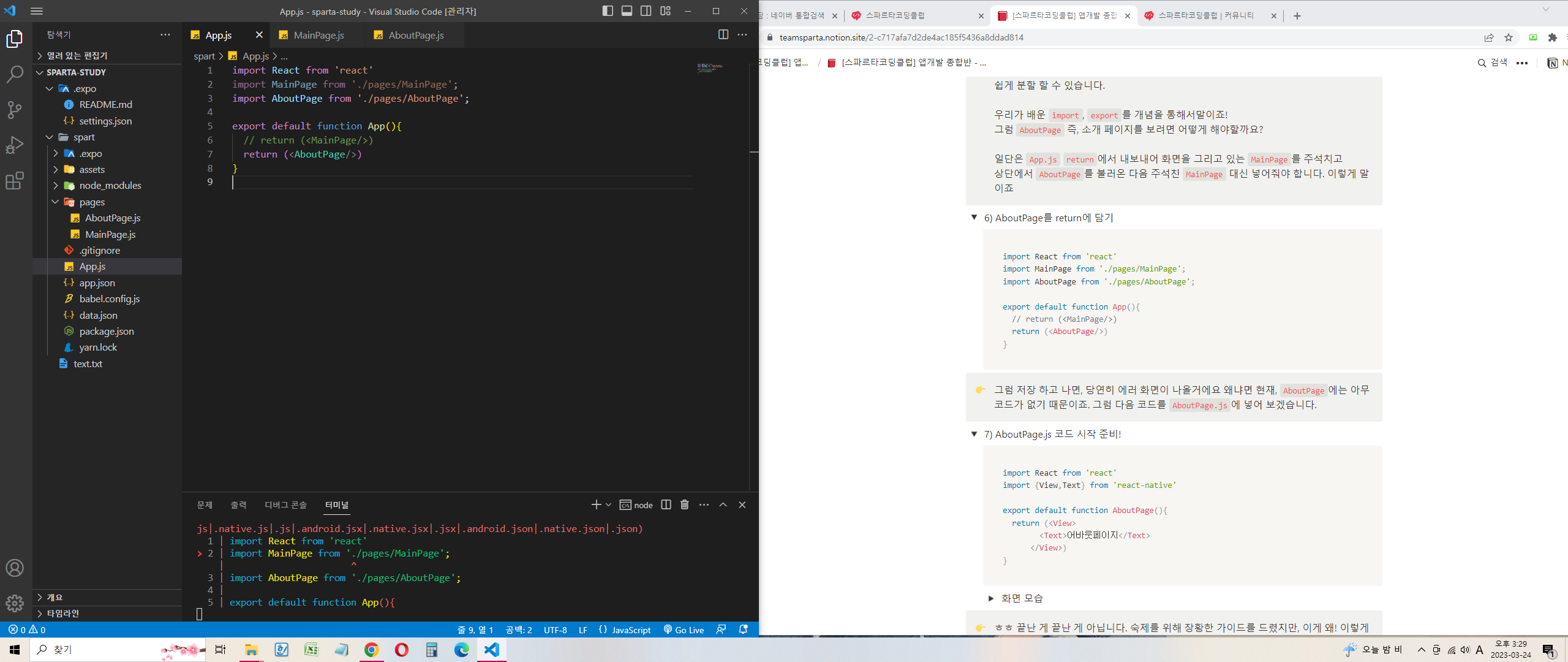The width and height of the screenshot is (1568, 662).
Task: Open the Manage gear menu in VS Code
Action: (15, 604)
